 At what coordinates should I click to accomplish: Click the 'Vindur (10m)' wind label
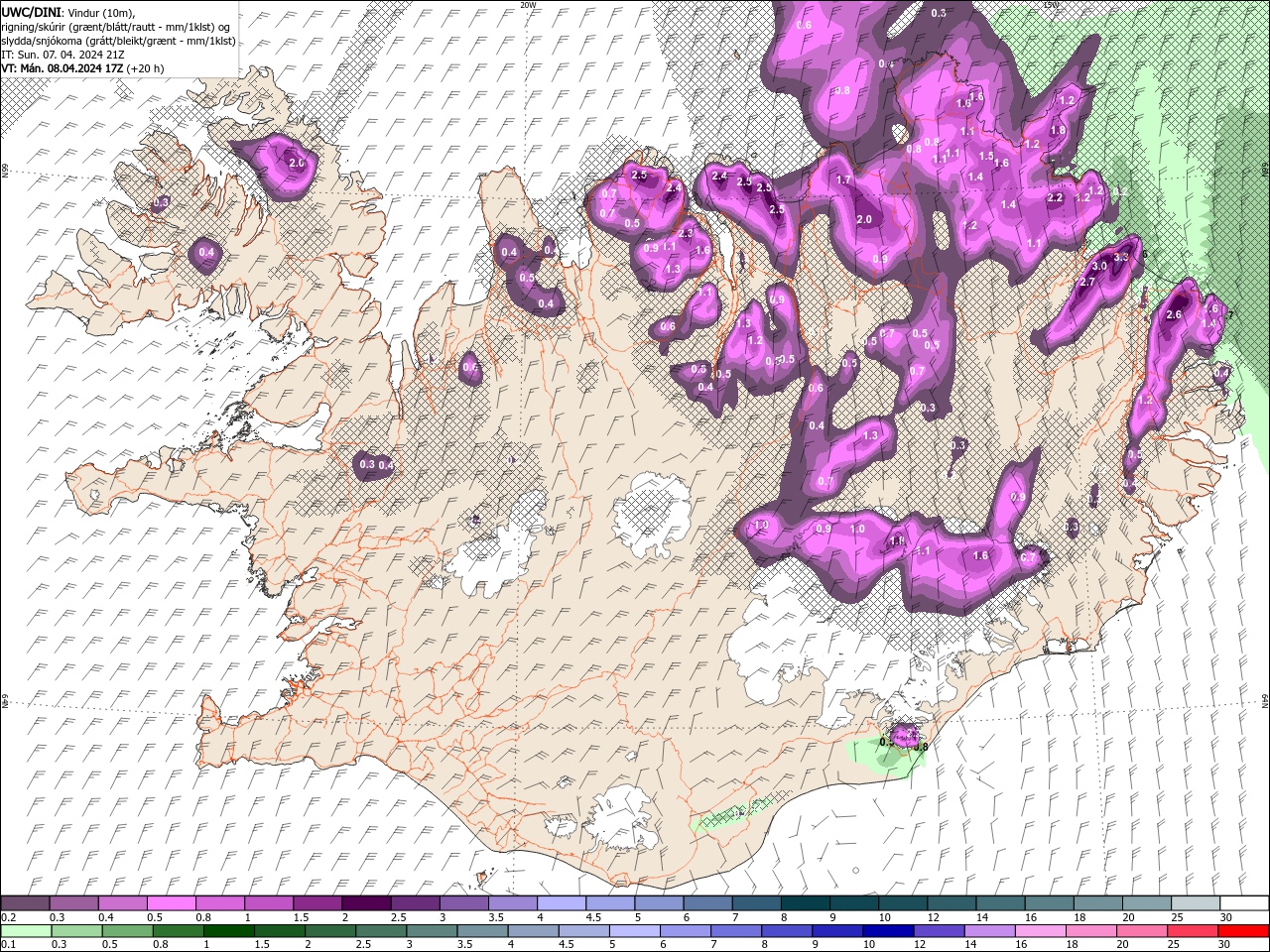(102, 12)
